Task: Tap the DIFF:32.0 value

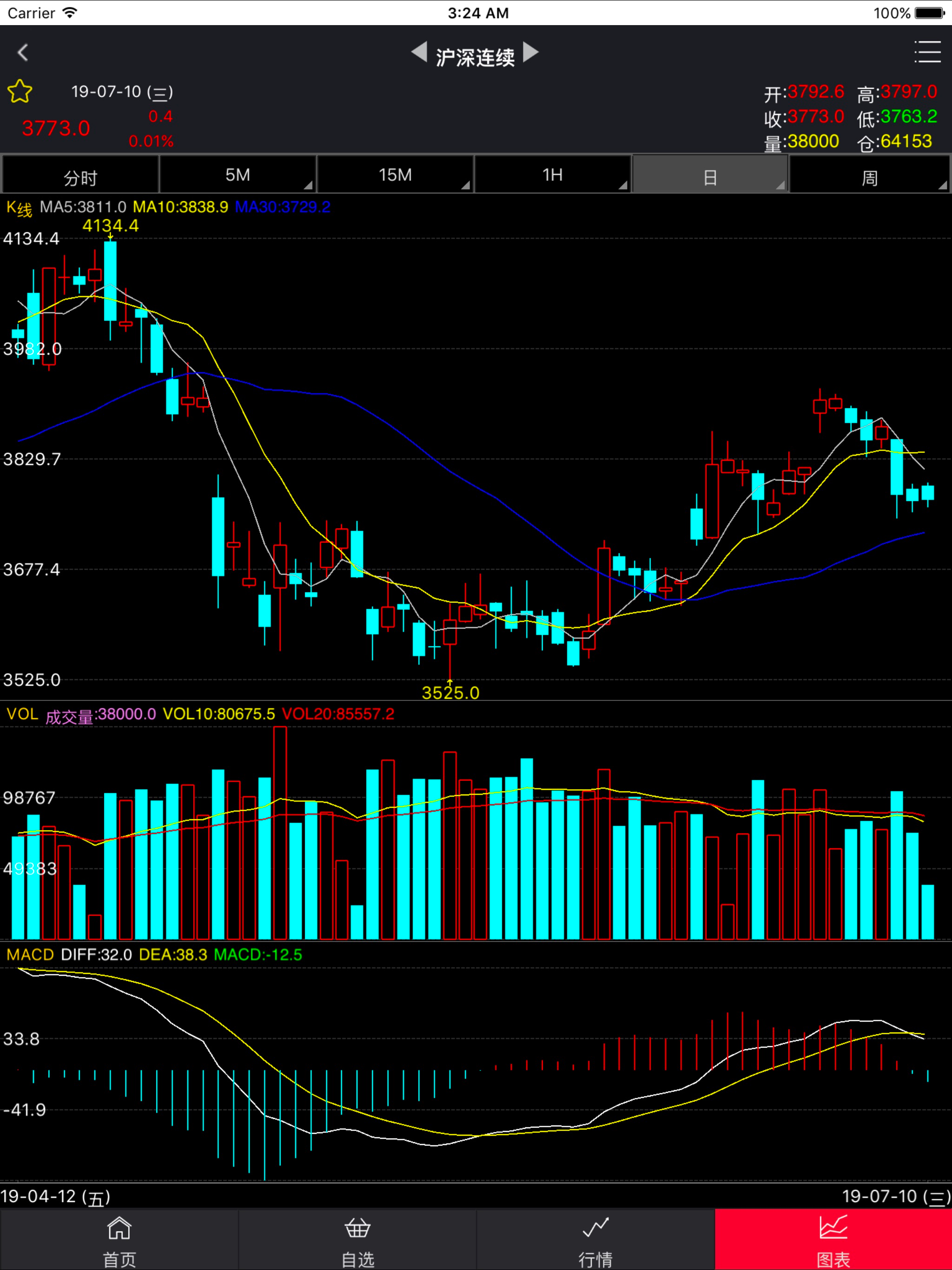Action: (97, 954)
